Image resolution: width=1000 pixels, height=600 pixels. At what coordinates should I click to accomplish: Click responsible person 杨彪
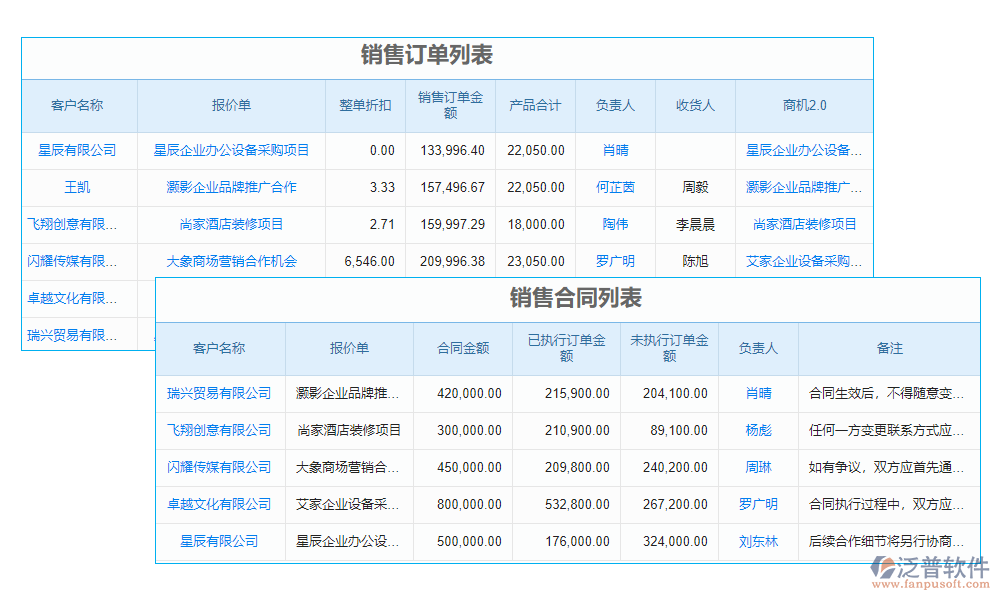point(757,430)
